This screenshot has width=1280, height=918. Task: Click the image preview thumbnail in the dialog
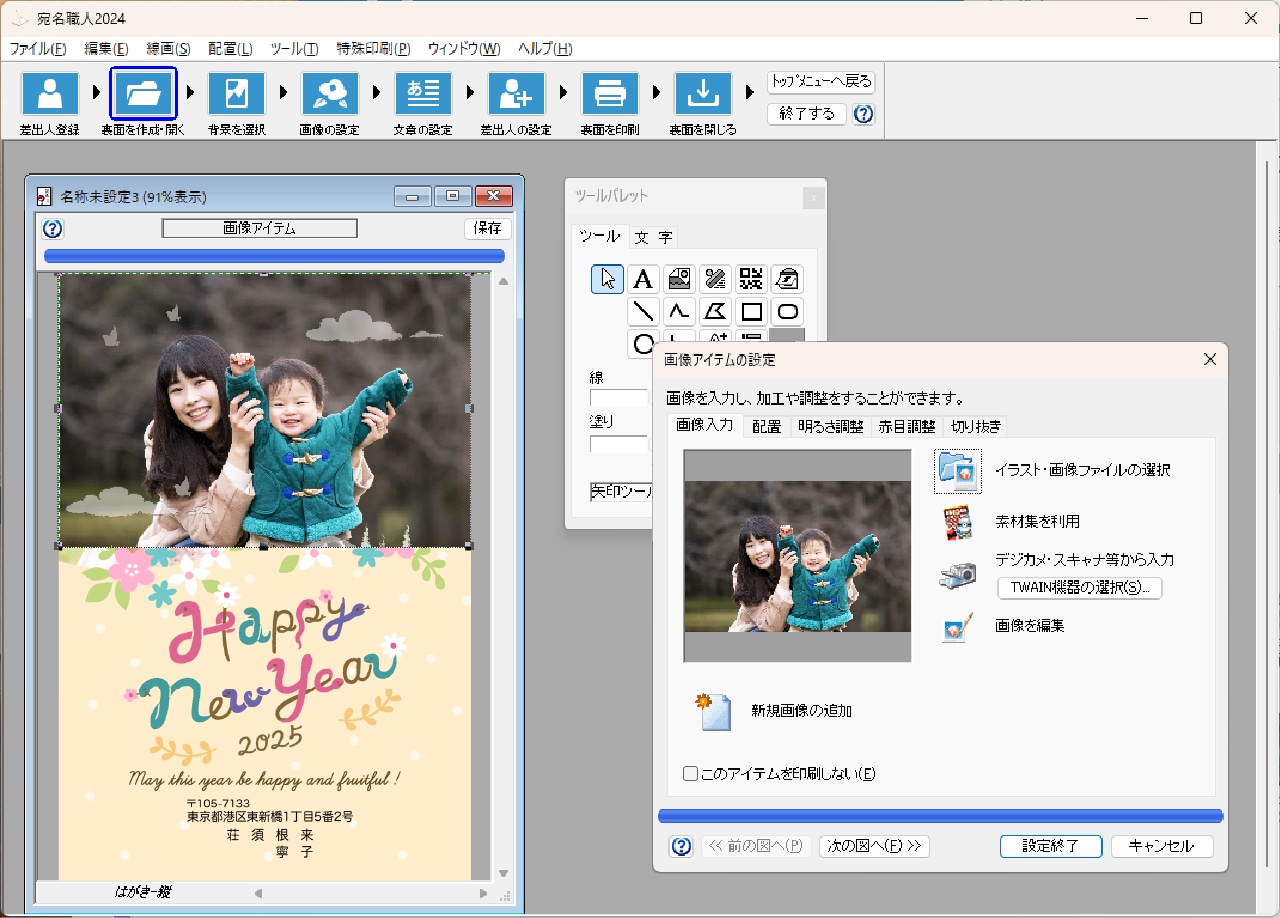coord(798,556)
